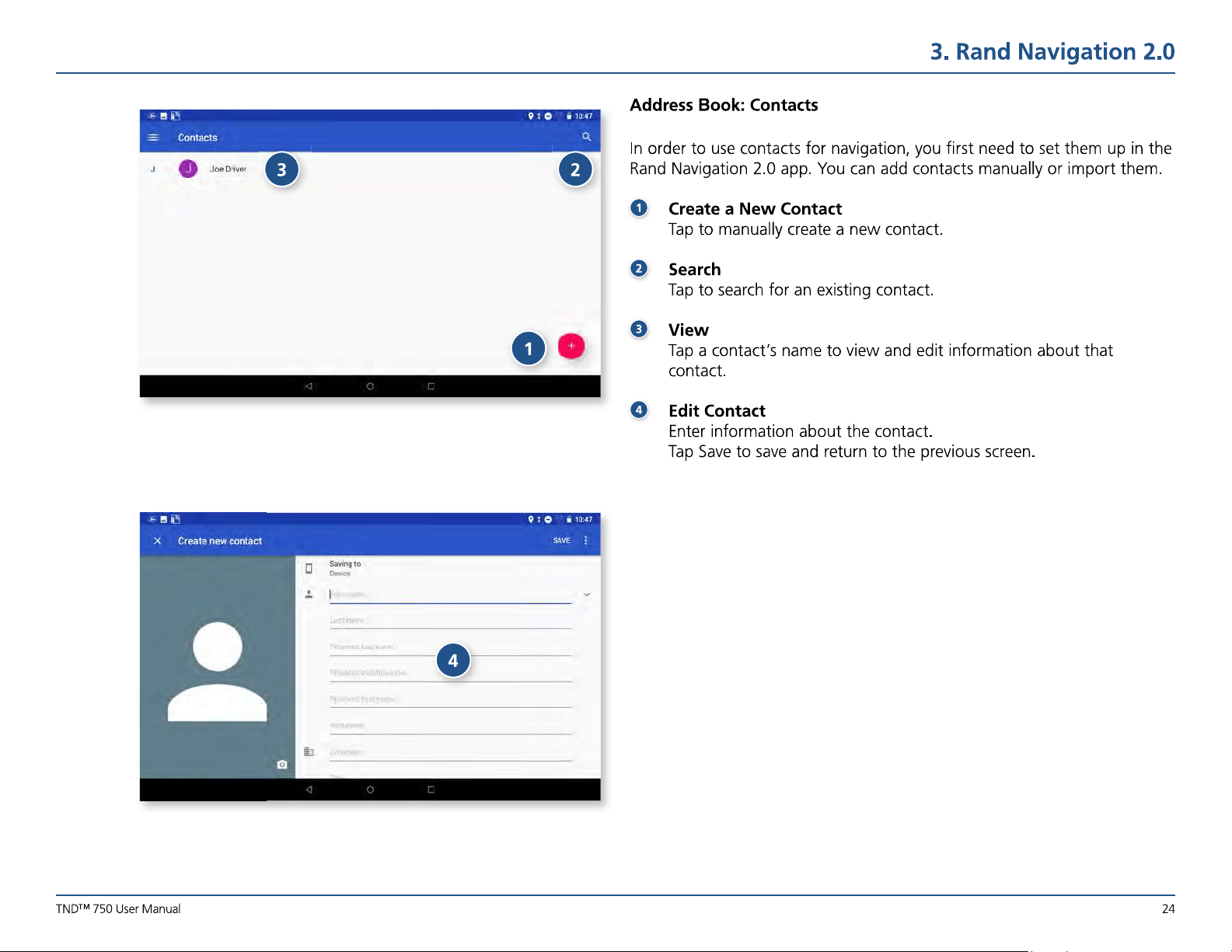Tap the purple J contact avatar
Viewport: 1232px width, 952px height.
click(188, 169)
